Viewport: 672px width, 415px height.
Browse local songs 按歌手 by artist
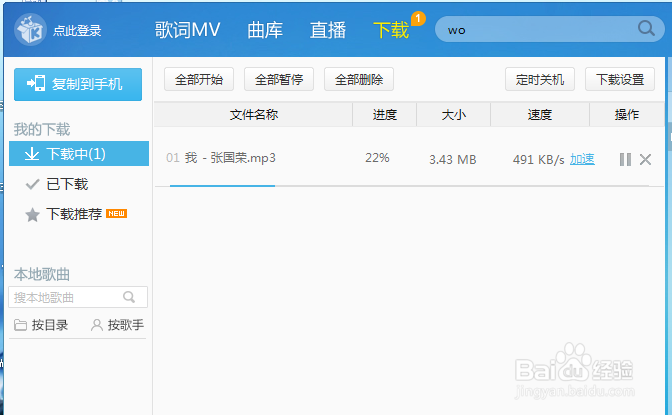117,325
